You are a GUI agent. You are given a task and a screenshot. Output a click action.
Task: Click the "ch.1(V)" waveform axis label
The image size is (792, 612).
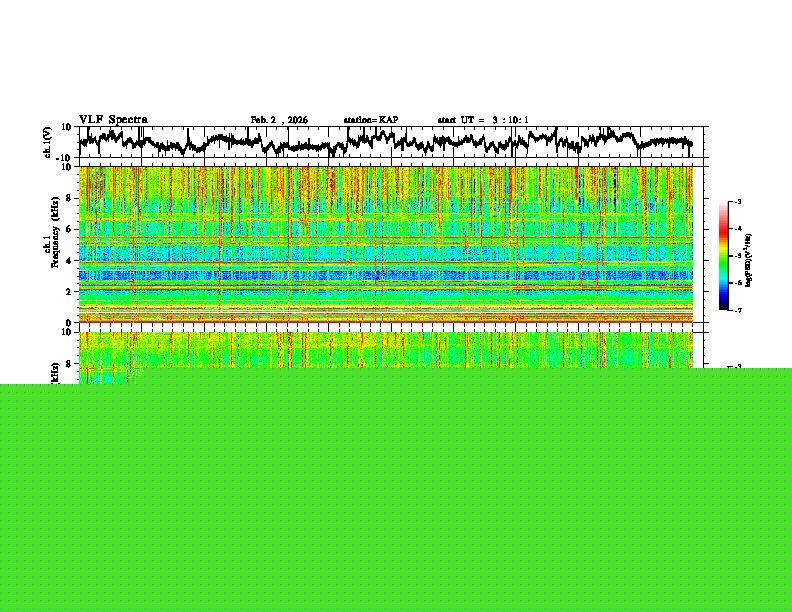pyautogui.click(x=48, y=142)
